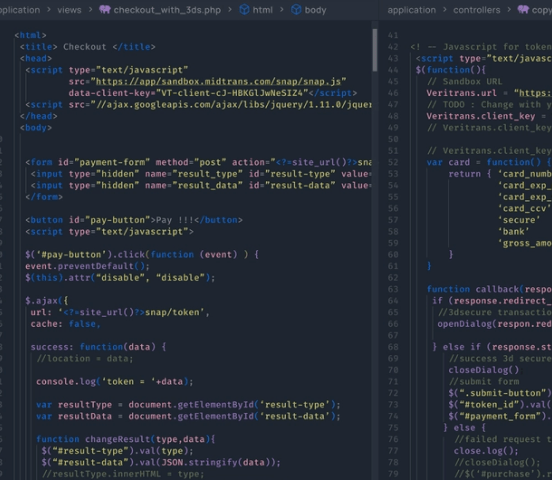
Task: Click the //submit form comment
Action: pos(484,382)
